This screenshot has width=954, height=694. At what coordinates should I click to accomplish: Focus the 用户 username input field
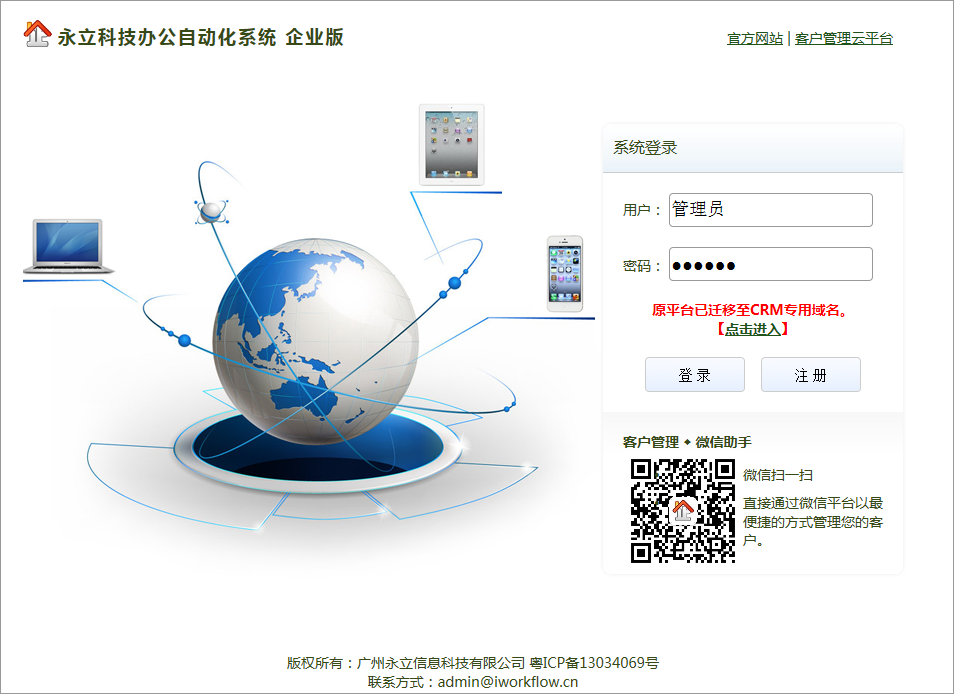[x=771, y=210]
